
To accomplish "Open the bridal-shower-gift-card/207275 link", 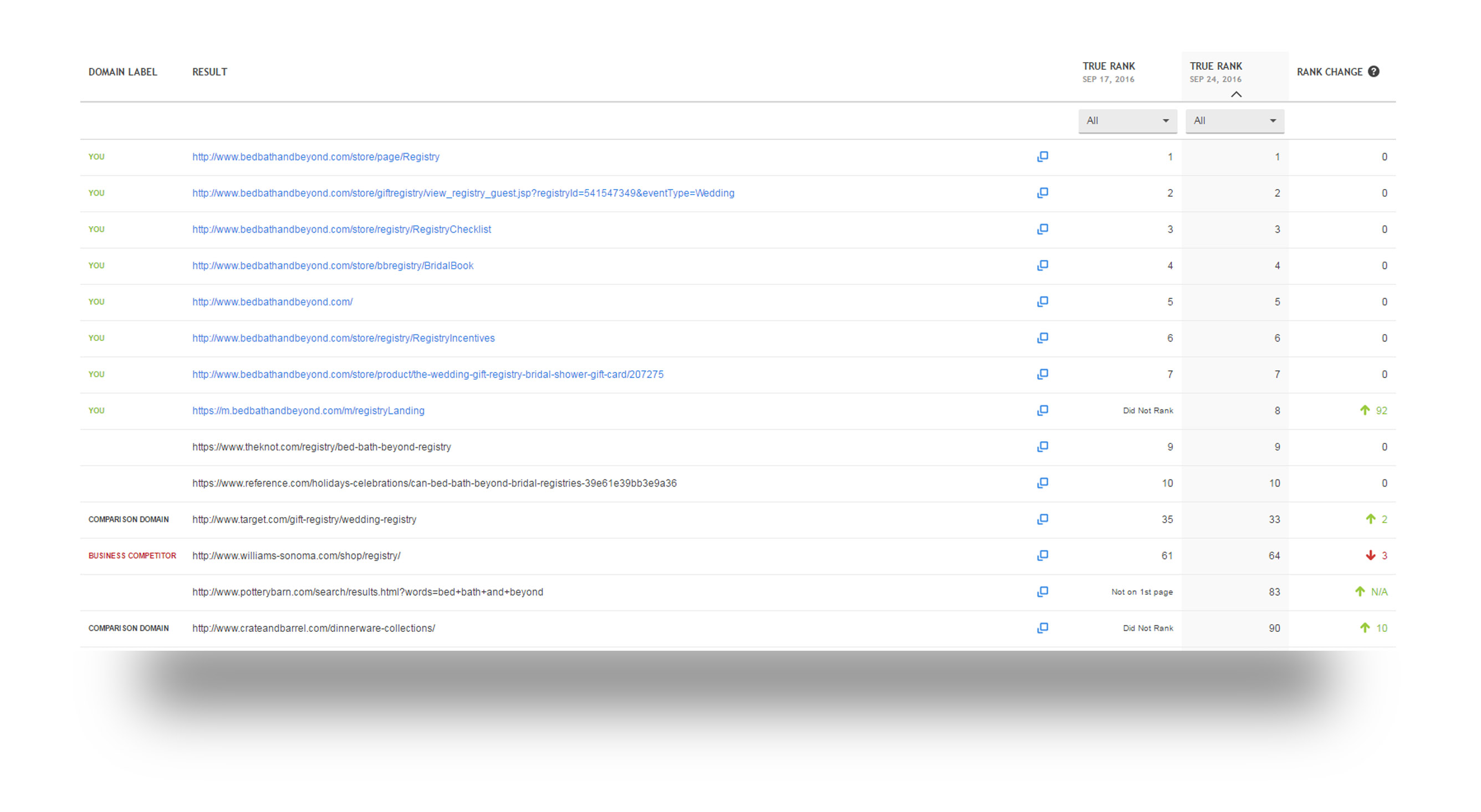I will point(428,374).
